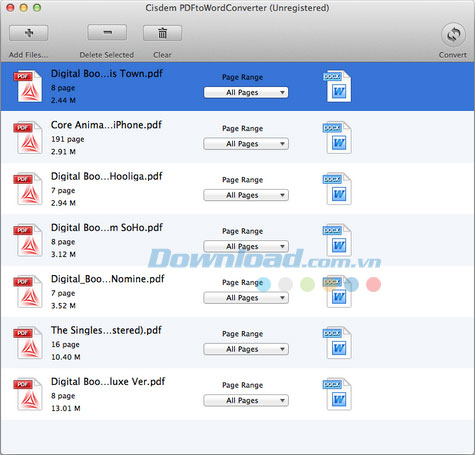Click DOCX output icon for Digital Boo...is Town.pdf
Viewport: 475px width, 455px height.
click(337, 86)
